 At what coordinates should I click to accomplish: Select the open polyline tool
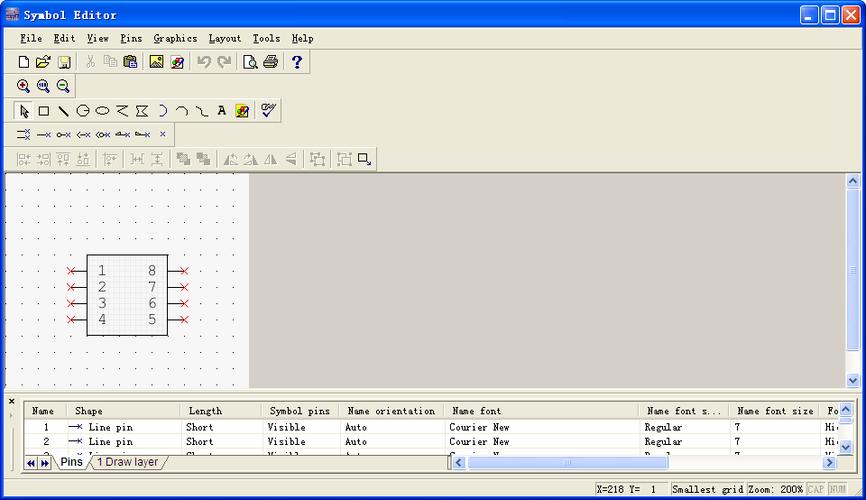pyautogui.click(x=123, y=111)
